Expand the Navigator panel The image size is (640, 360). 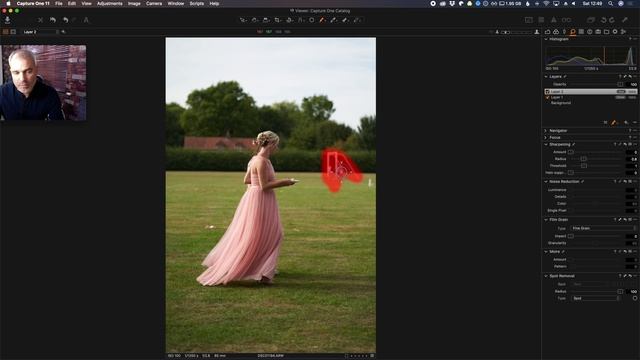tap(546, 131)
